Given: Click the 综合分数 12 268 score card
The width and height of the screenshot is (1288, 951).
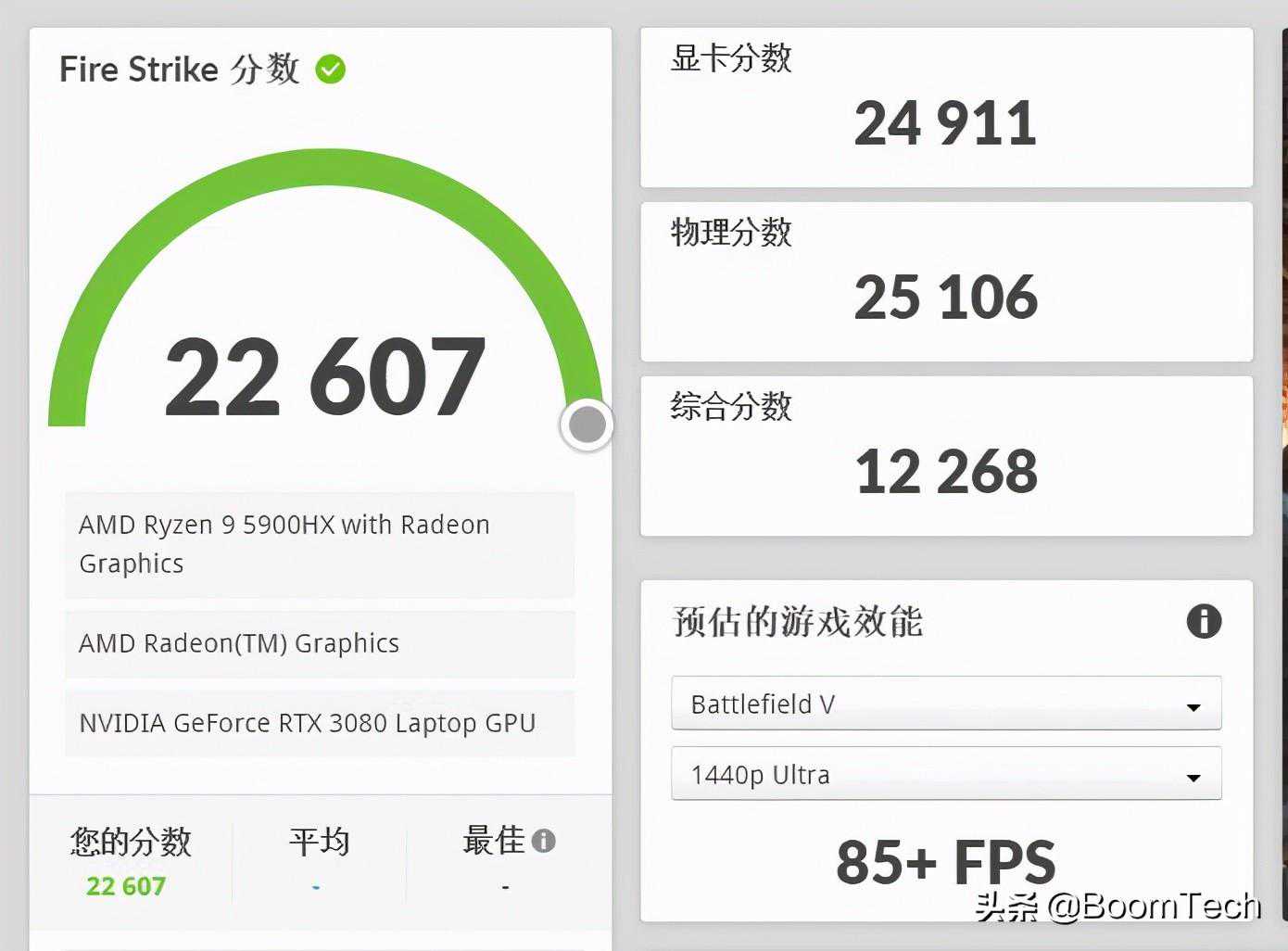Looking at the screenshot, I should pyautogui.click(x=945, y=455).
